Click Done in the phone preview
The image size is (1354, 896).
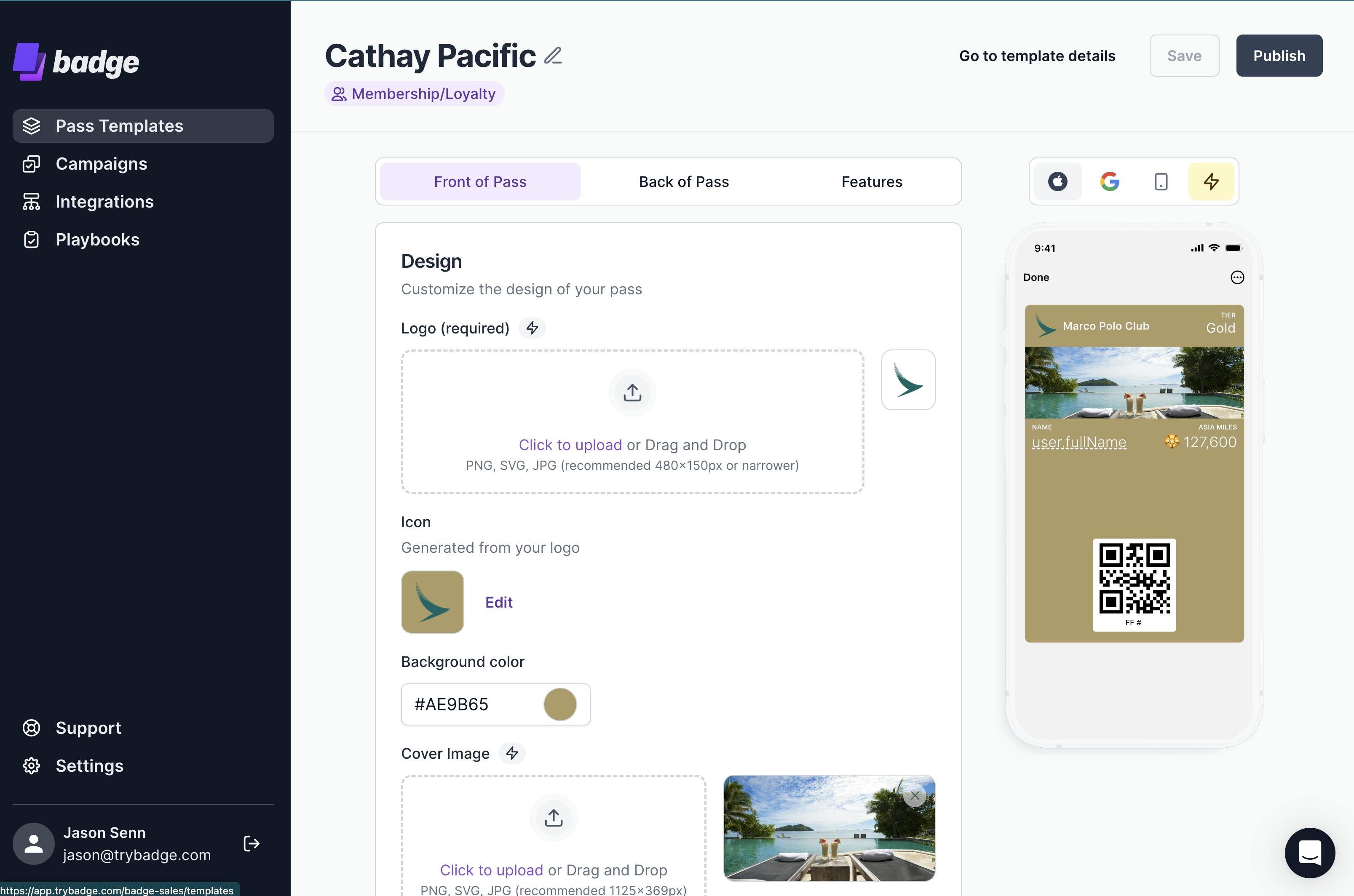point(1036,277)
